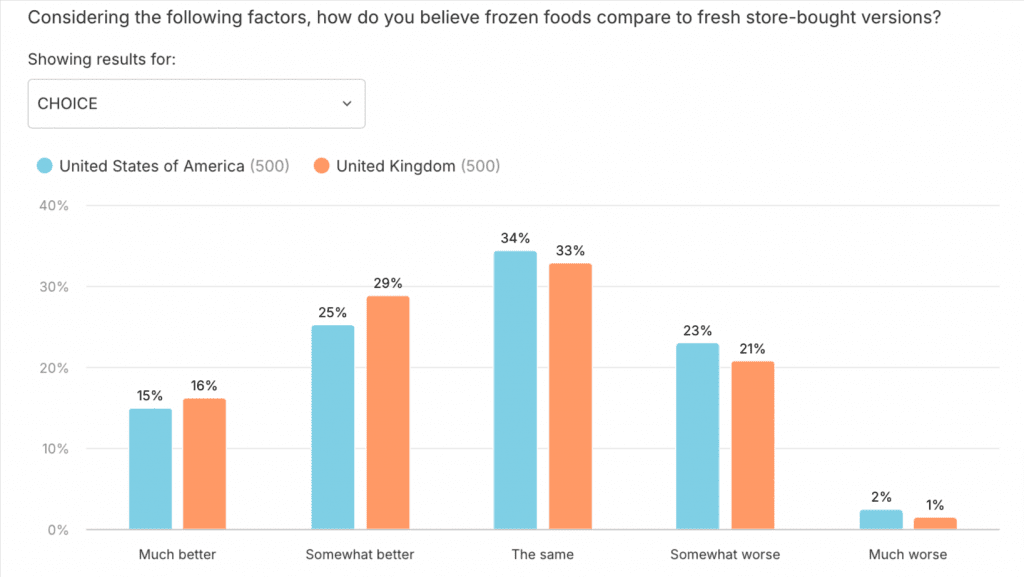The height and width of the screenshot is (577, 1024).
Task: Select the orange Much worse bar
Action: coord(935,524)
